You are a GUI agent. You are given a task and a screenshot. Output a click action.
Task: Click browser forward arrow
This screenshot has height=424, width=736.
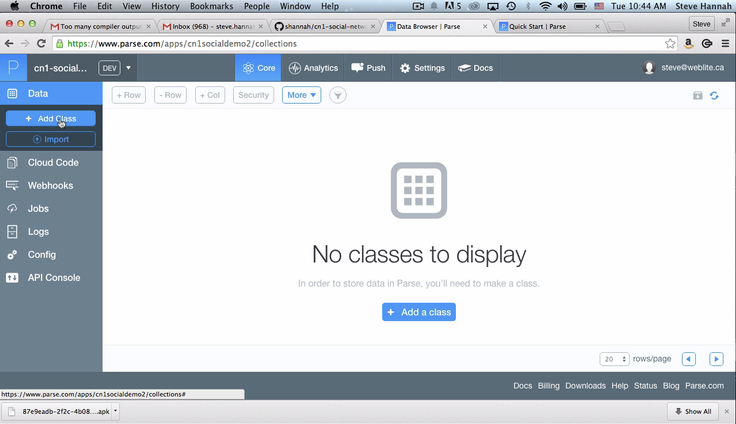25,44
